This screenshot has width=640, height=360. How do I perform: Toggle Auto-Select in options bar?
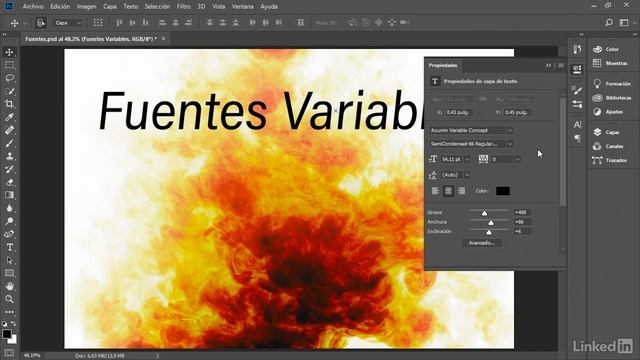40,23
